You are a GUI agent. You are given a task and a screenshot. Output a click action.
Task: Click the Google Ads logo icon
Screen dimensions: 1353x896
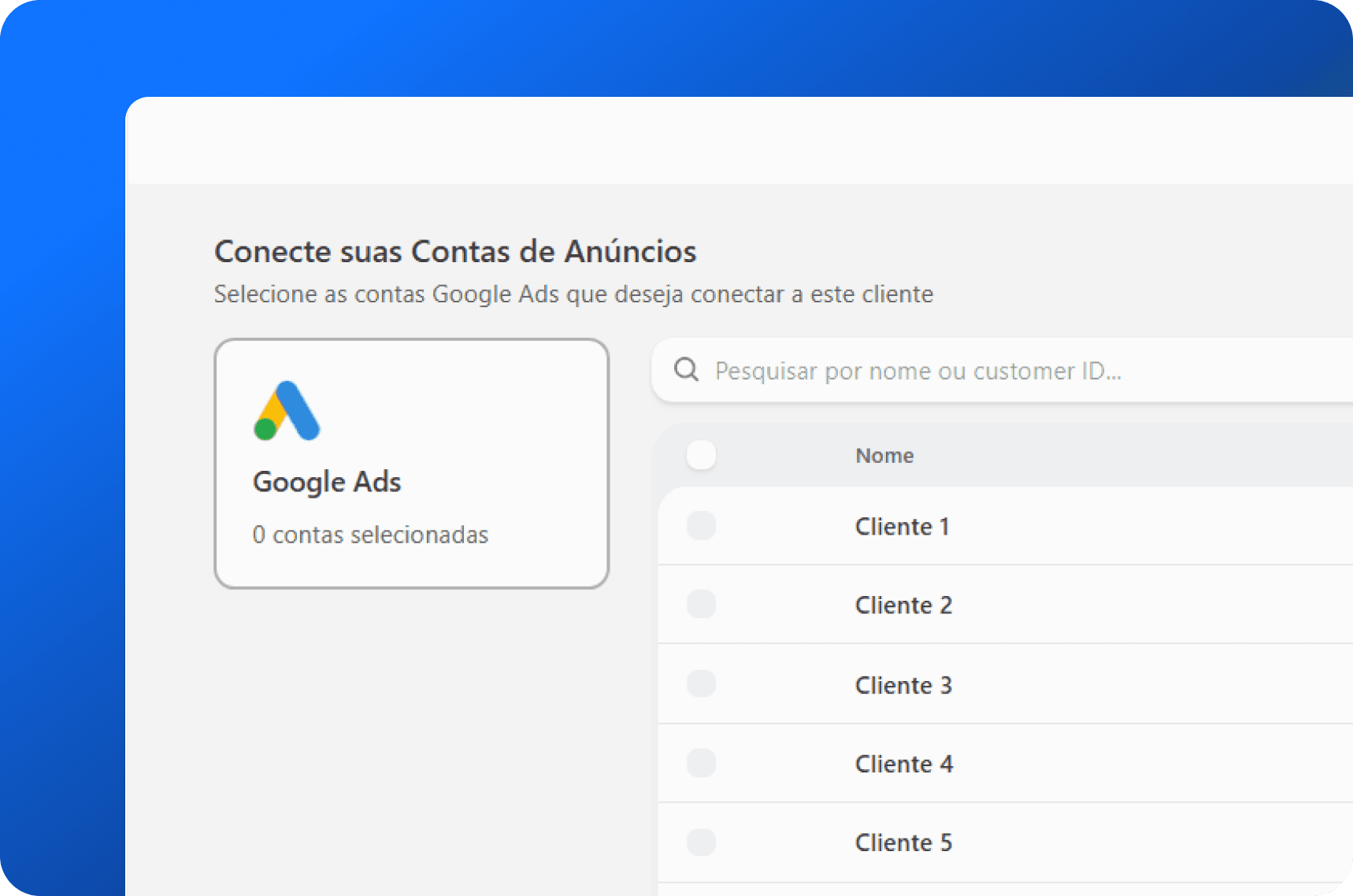click(x=287, y=410)
